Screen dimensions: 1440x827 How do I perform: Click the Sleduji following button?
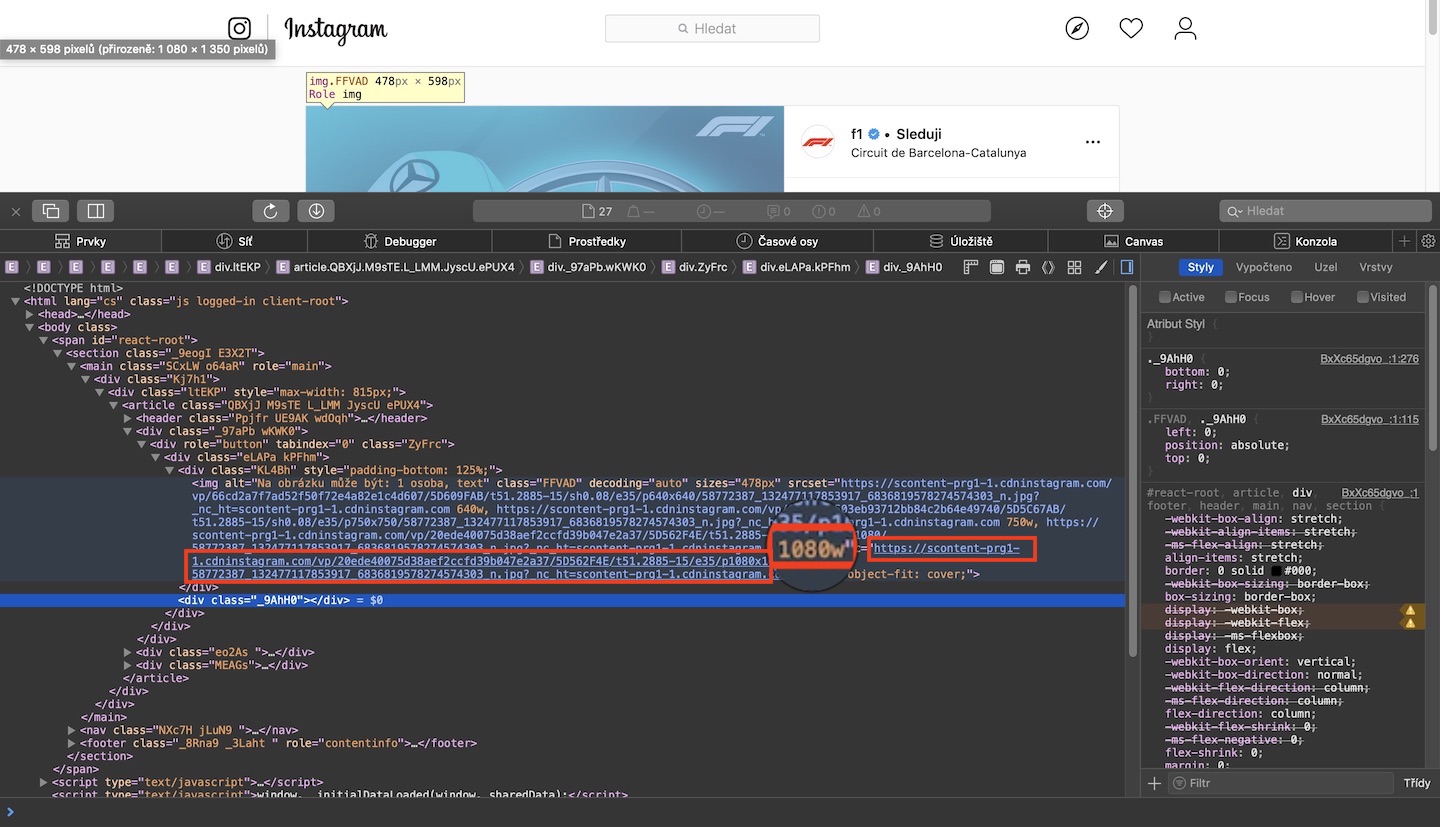918,134
